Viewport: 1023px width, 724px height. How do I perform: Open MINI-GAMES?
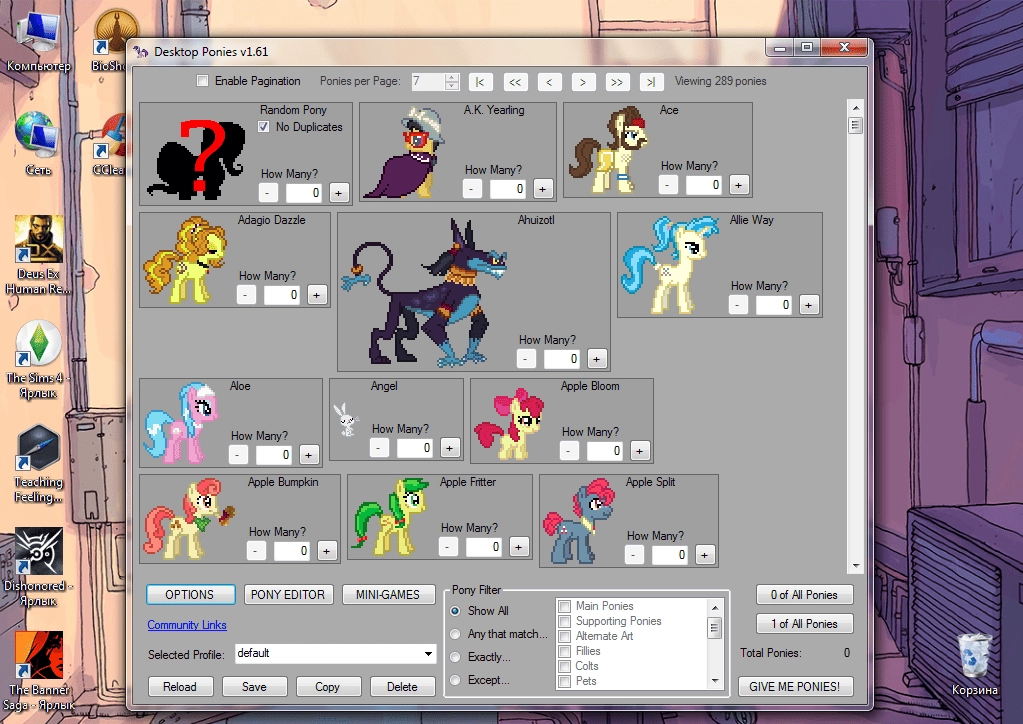388,595
